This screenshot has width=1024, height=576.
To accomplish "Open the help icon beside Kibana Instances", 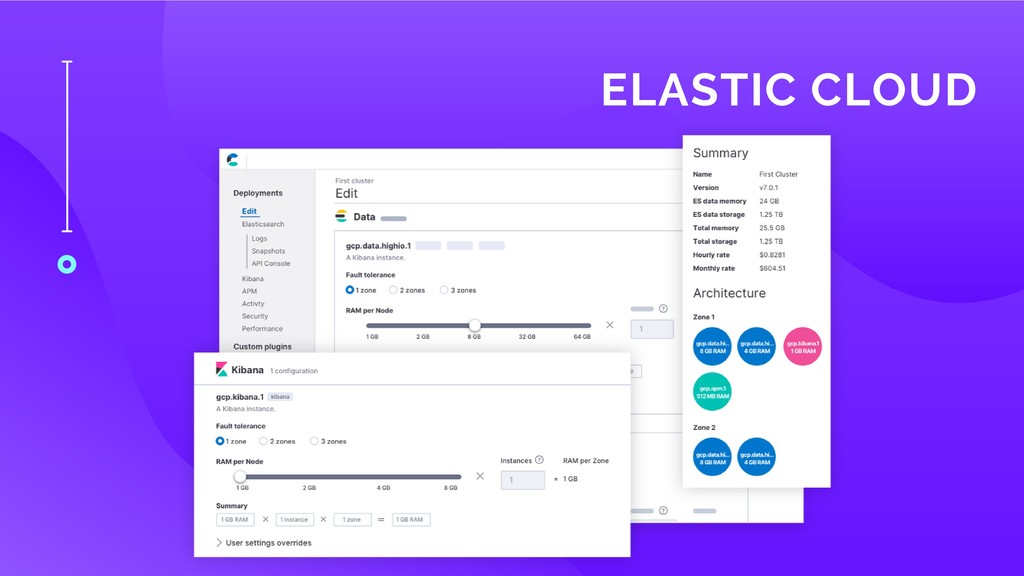I will 539,460.
